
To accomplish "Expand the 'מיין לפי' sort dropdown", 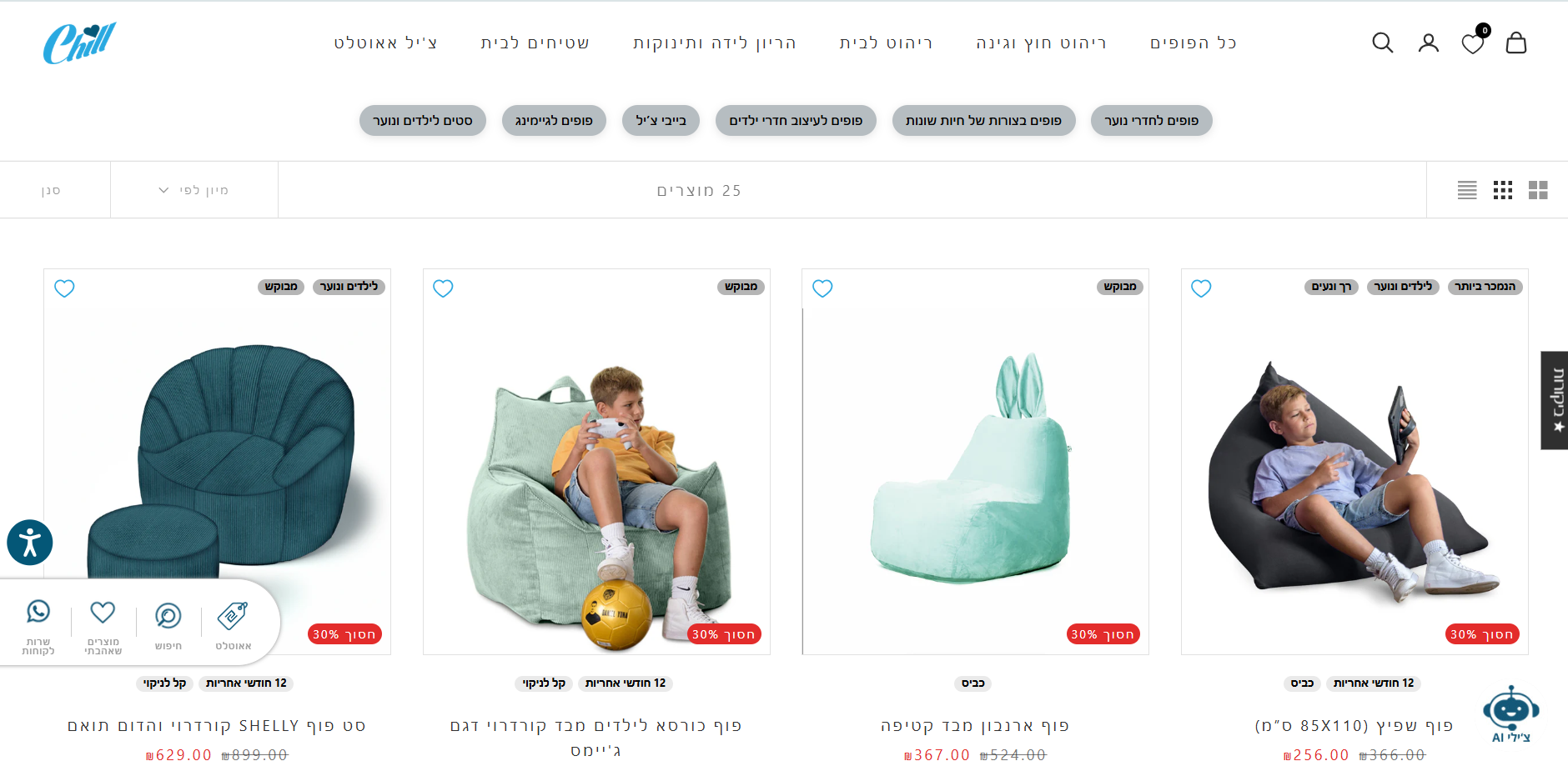I will coord(193,190).
